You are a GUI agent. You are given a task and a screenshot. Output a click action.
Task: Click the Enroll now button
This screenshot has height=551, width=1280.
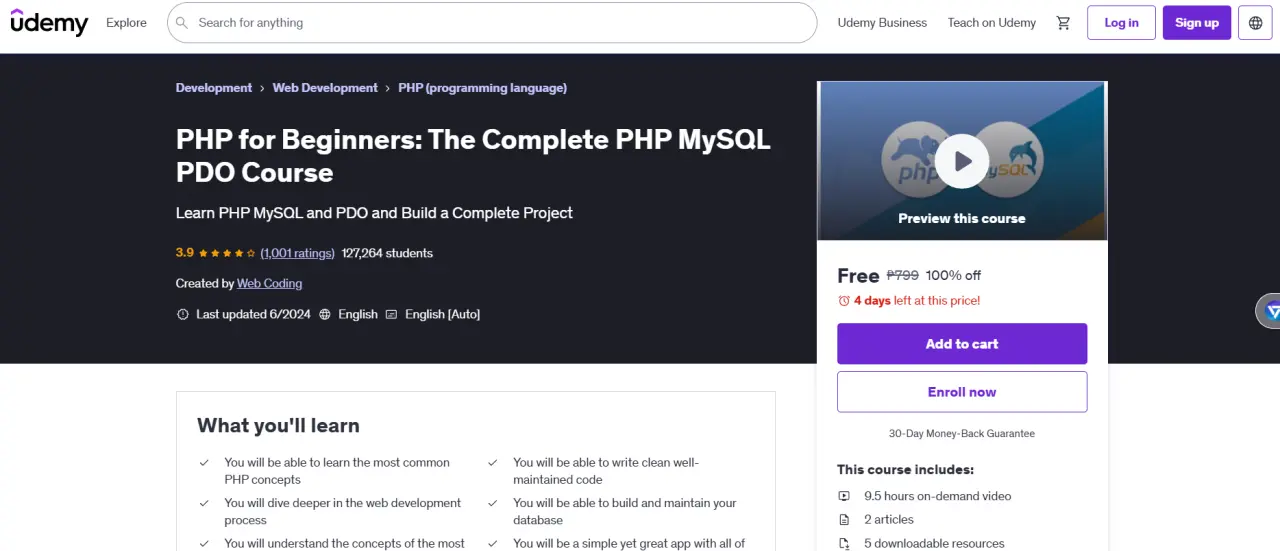click(962, 392)
